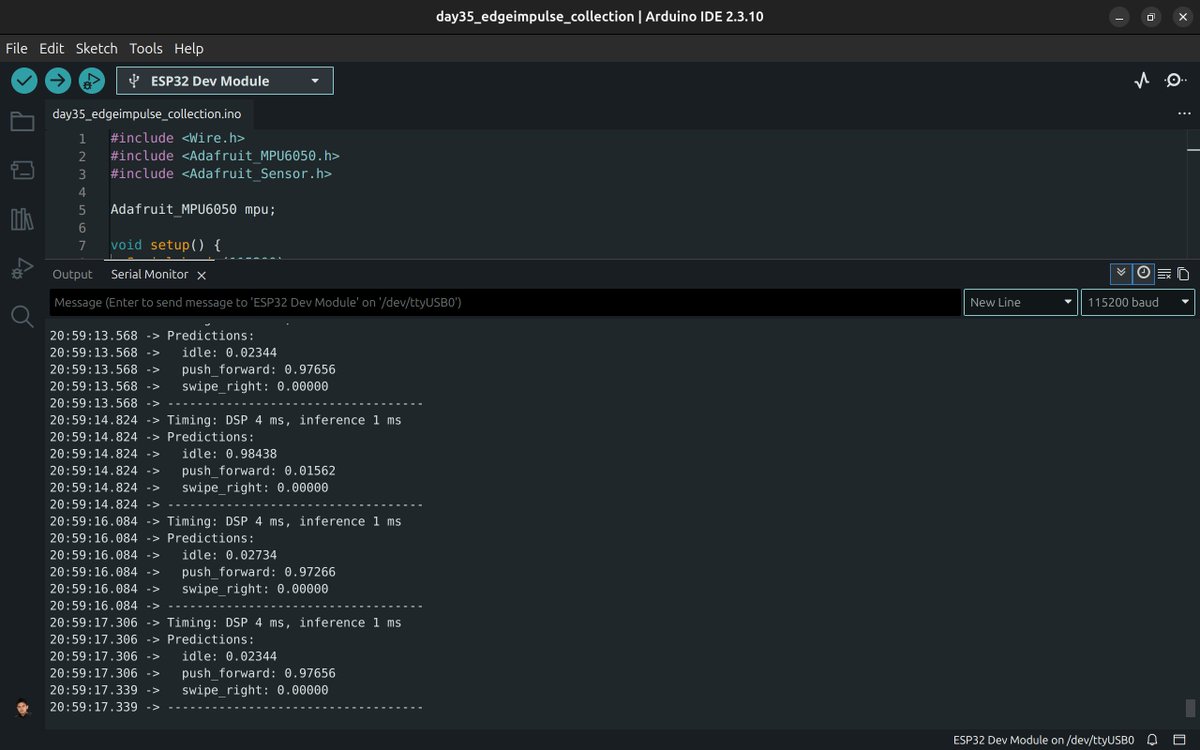Open the Serial Plotter waveform icon
The width and height of the screenshot is (1200, 750).
(x=1142, y=81)
